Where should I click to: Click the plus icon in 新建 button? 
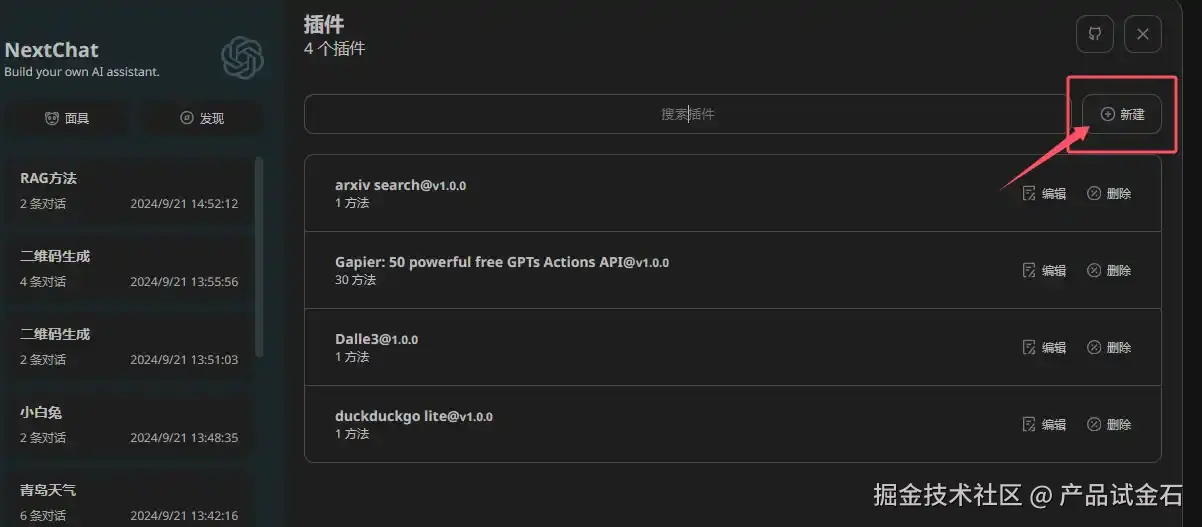(x=1107, y=115)
